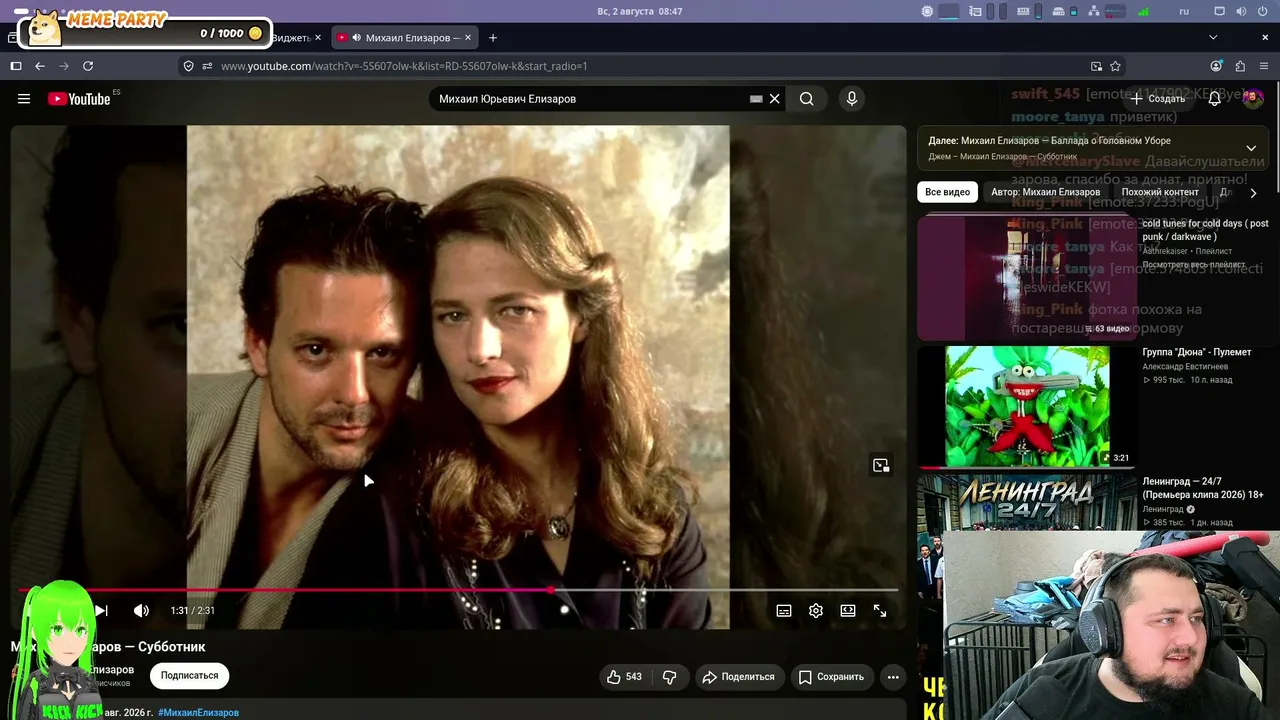
Task: Open YouTube notifications bell
Action: [x=1215, y=99]
